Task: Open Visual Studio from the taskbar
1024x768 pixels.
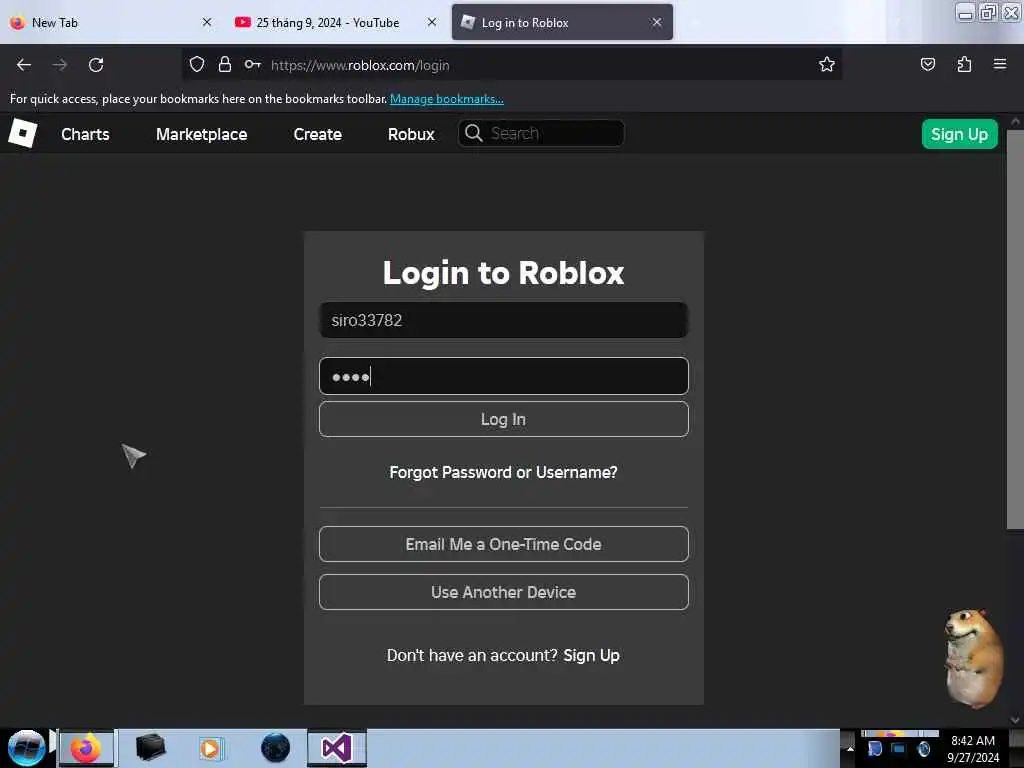Action: pyautogui.click(x=337, y=748)
